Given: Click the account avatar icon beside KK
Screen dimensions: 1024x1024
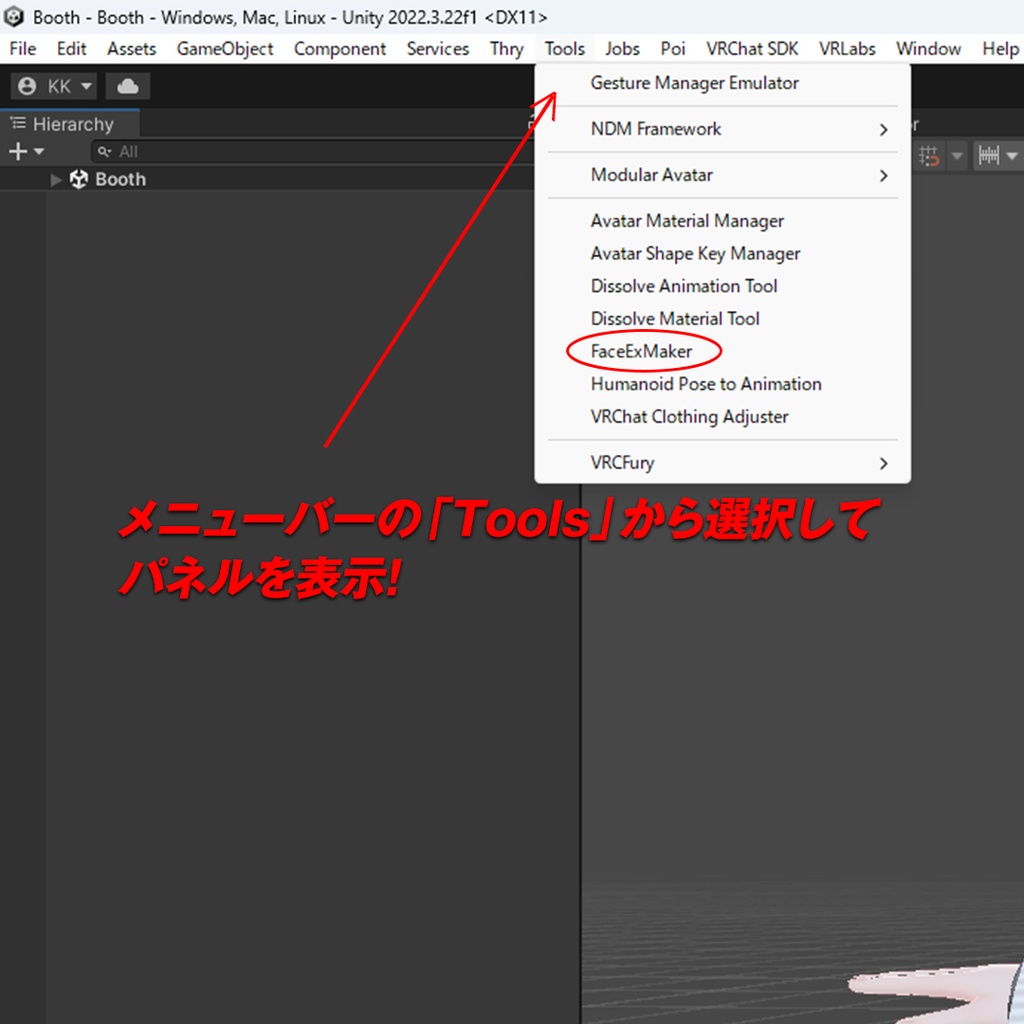Looking at the screenshot, I should point(27,86).
